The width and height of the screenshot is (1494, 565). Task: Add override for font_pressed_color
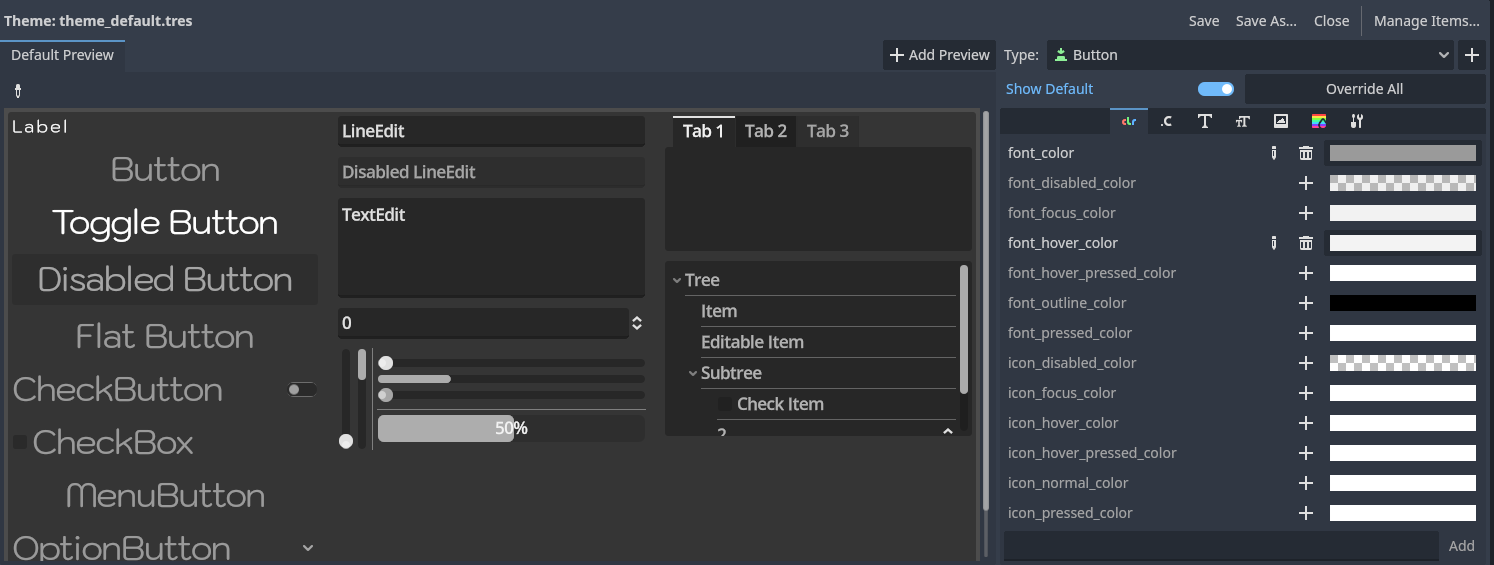coord(1305,333)
